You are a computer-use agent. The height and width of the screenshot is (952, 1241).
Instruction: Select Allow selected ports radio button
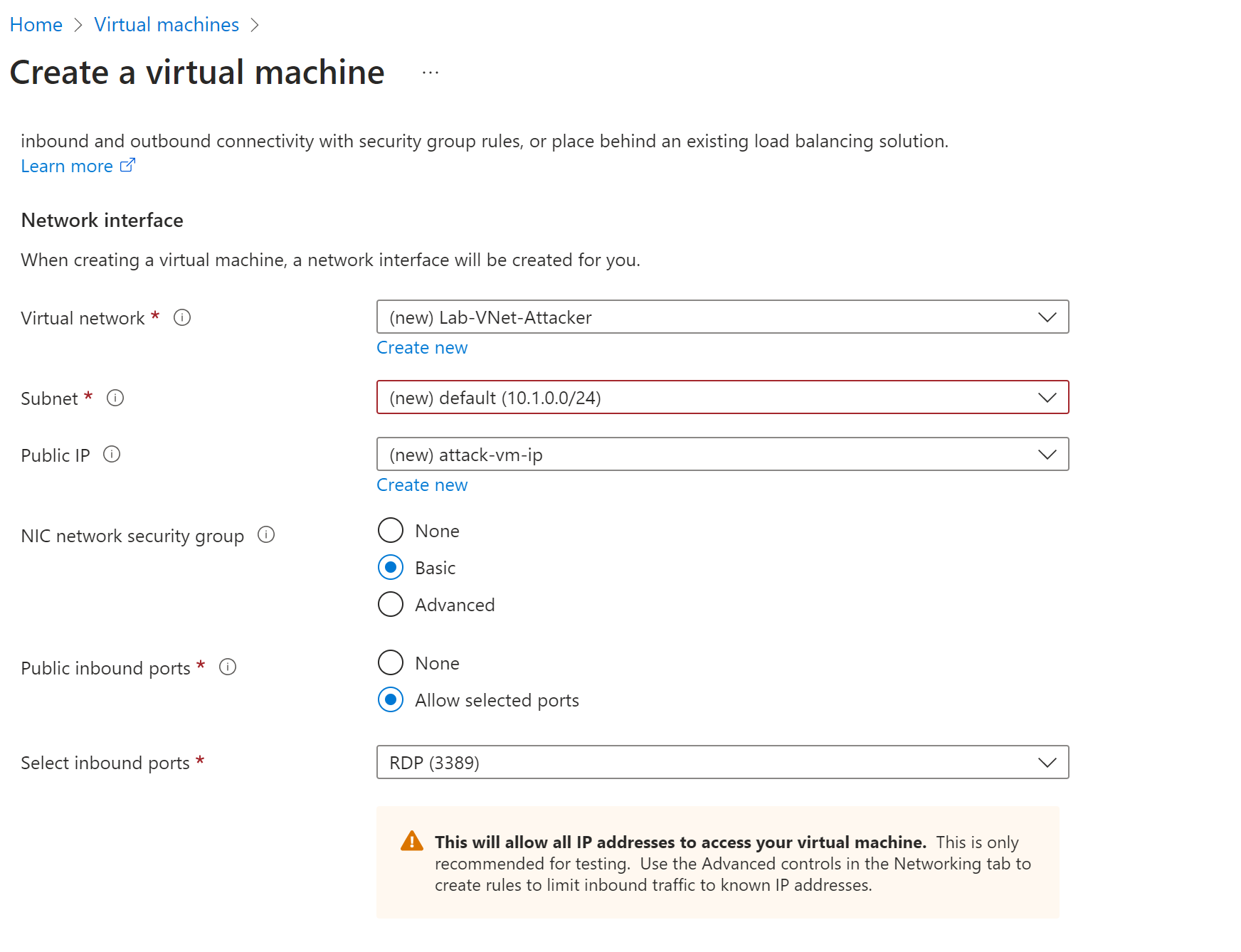[x=391, y=699]
